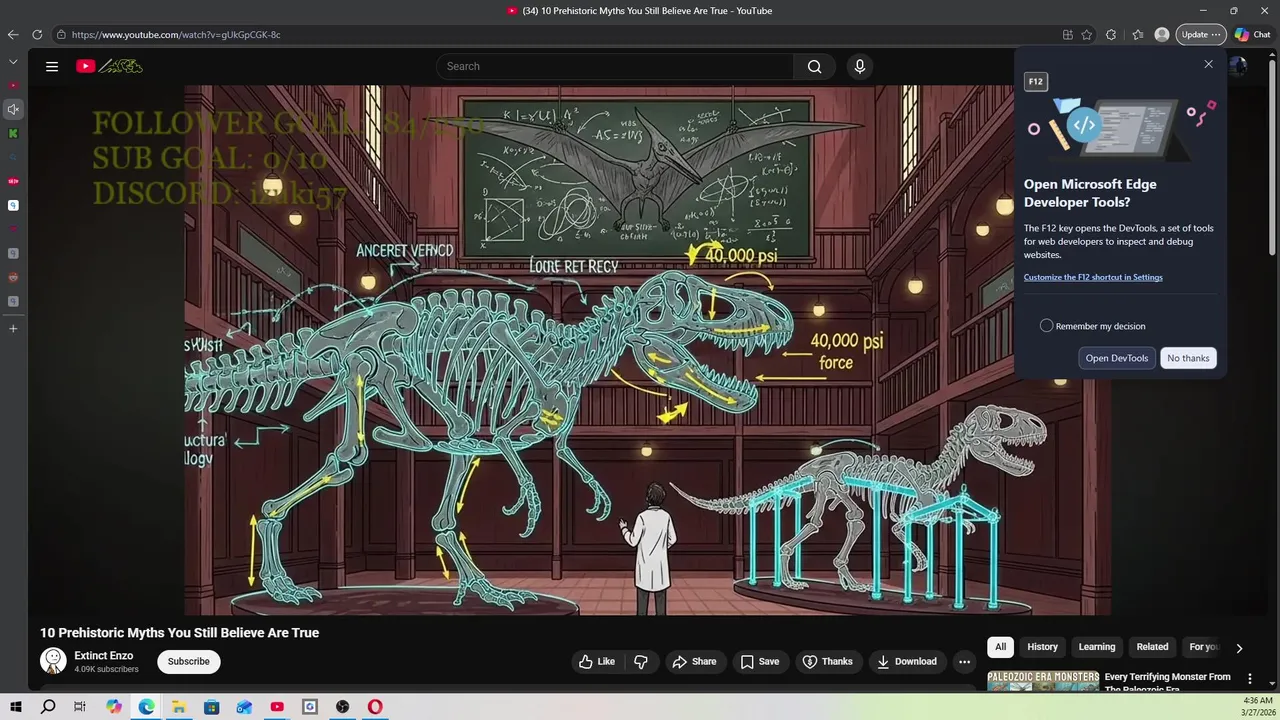Screen dimensions: 1280x720
Task: Open Microsoft Store from the taskbar
Action: pos(211,707)
